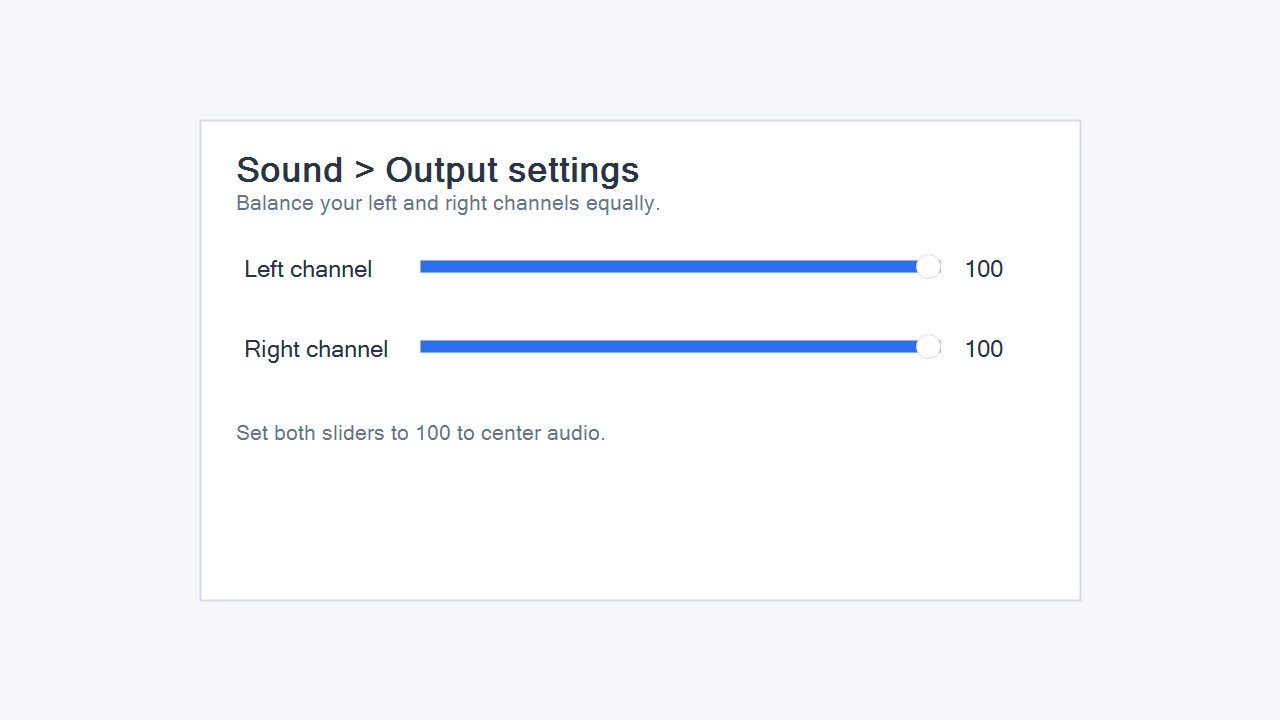Click the Left channel slider handle
The height and width of the screenshot is (720, 1280).
(928, 267)
